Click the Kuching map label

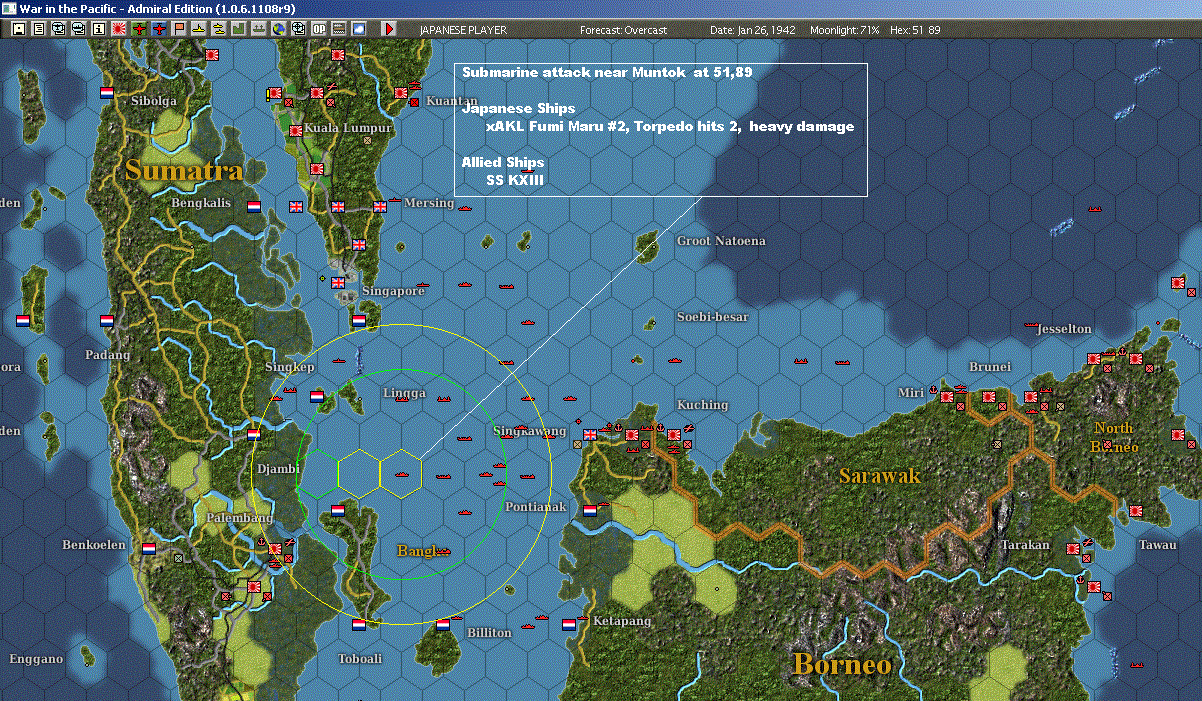tap(702, 405)
